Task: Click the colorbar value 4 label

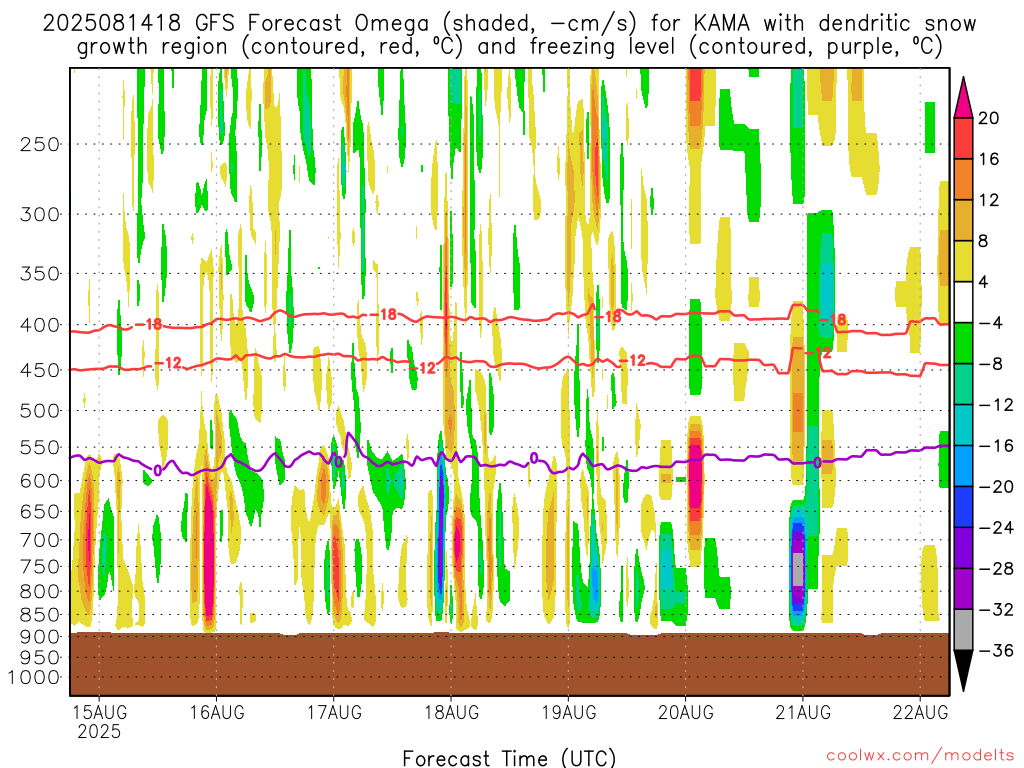Action: point(984,283)
